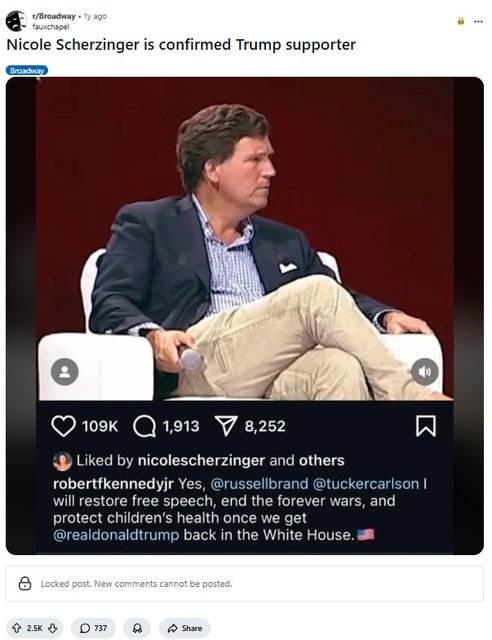The image size is (492, 640).
Task: Open nicolescherzinger profile avatar
Action: coord(62,461)
